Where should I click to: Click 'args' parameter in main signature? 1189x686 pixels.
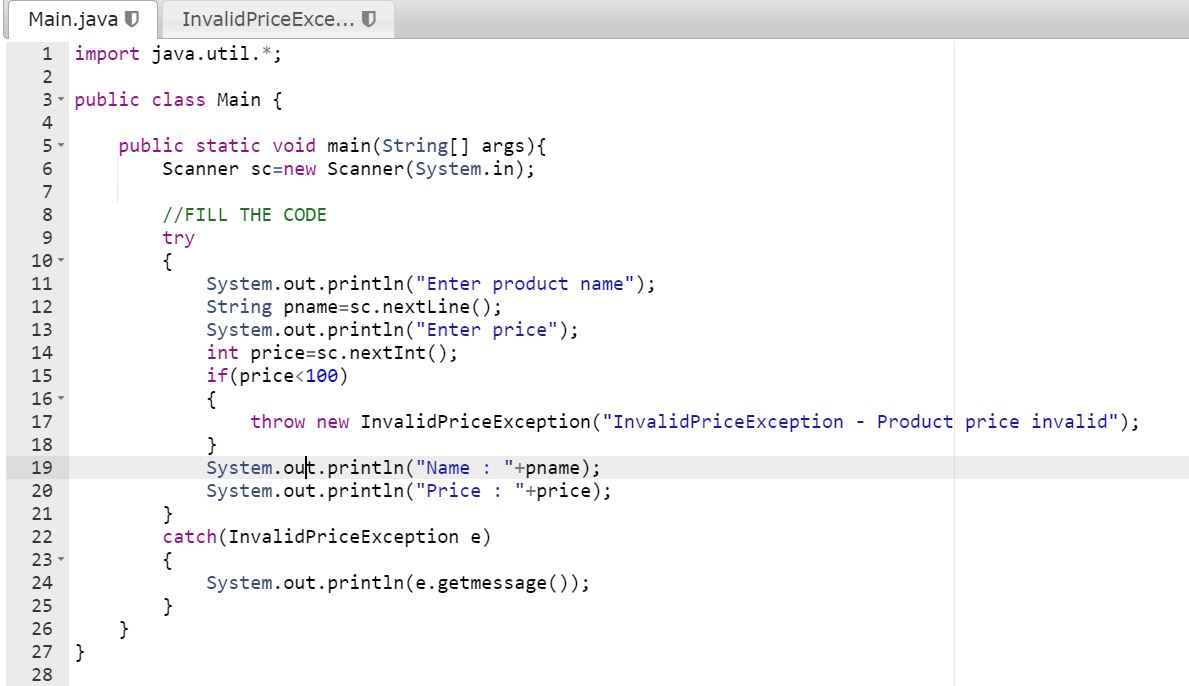(x=503, y=146)
